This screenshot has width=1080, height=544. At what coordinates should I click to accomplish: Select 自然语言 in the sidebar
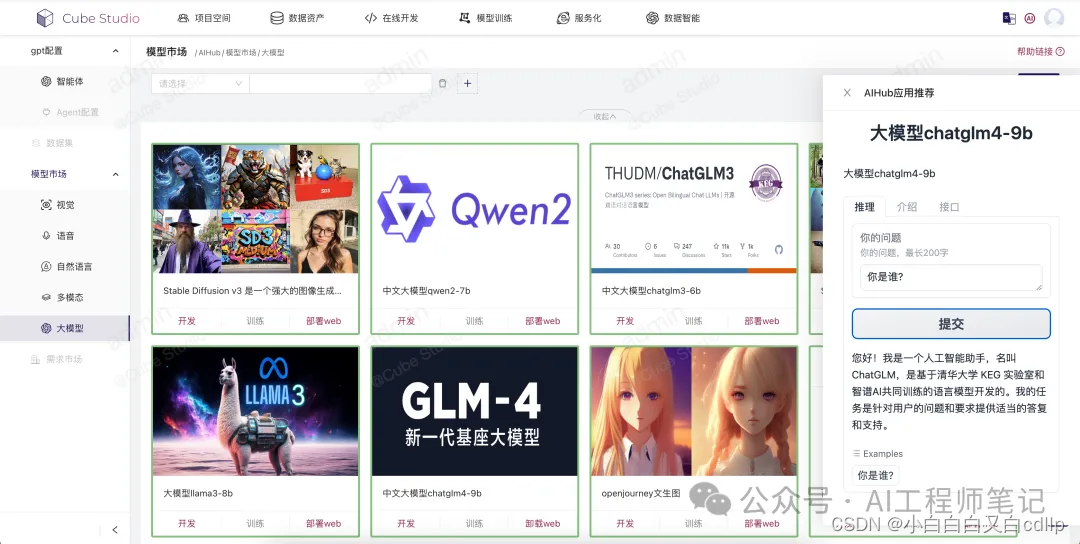tap(65, 266)
